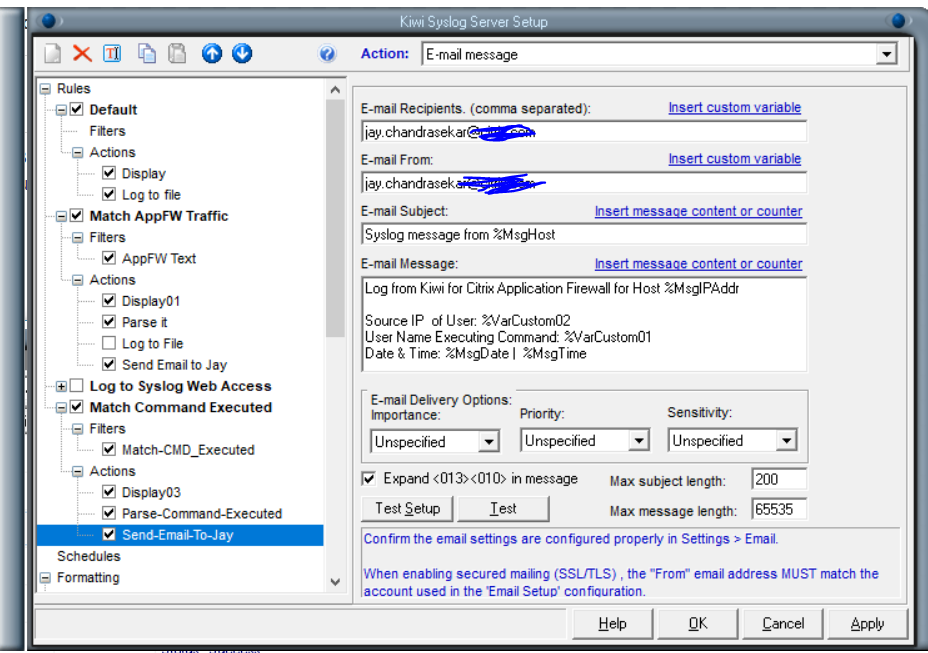Collapse the Rules root node
The width and height of the screenshot is (928, 653).
coord(45,89)
